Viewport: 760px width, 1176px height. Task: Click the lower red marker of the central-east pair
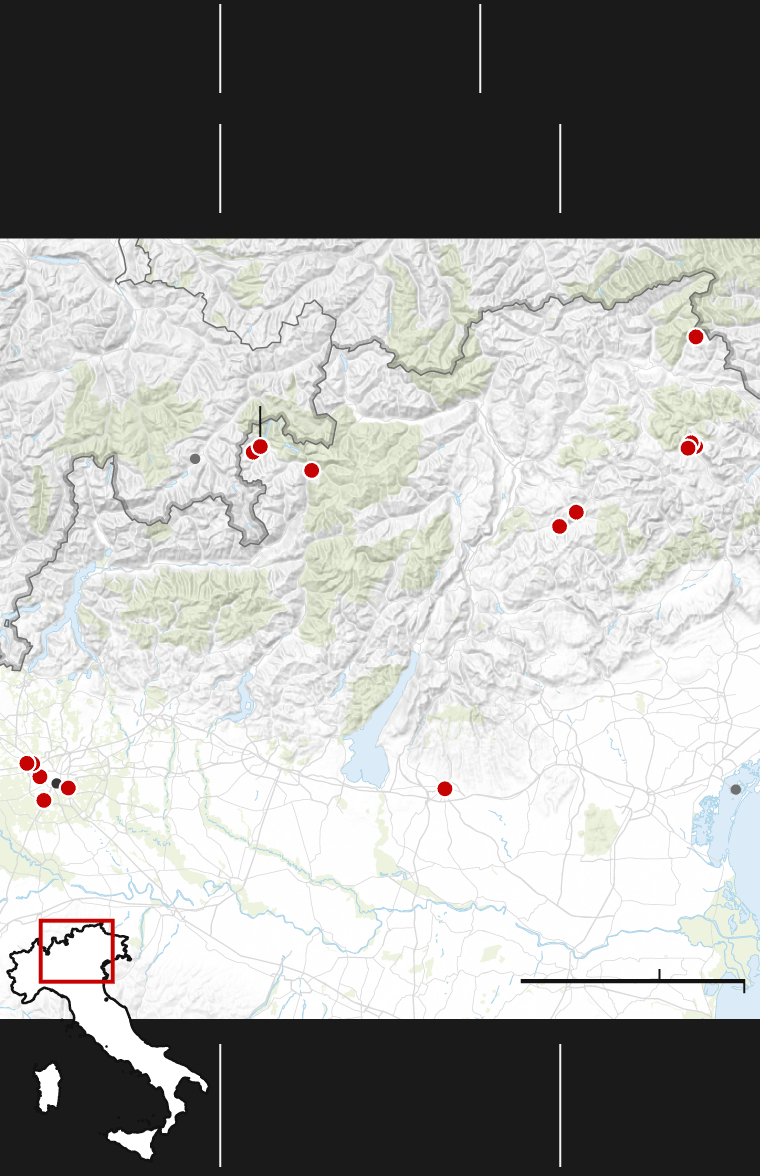pos(559,526)
